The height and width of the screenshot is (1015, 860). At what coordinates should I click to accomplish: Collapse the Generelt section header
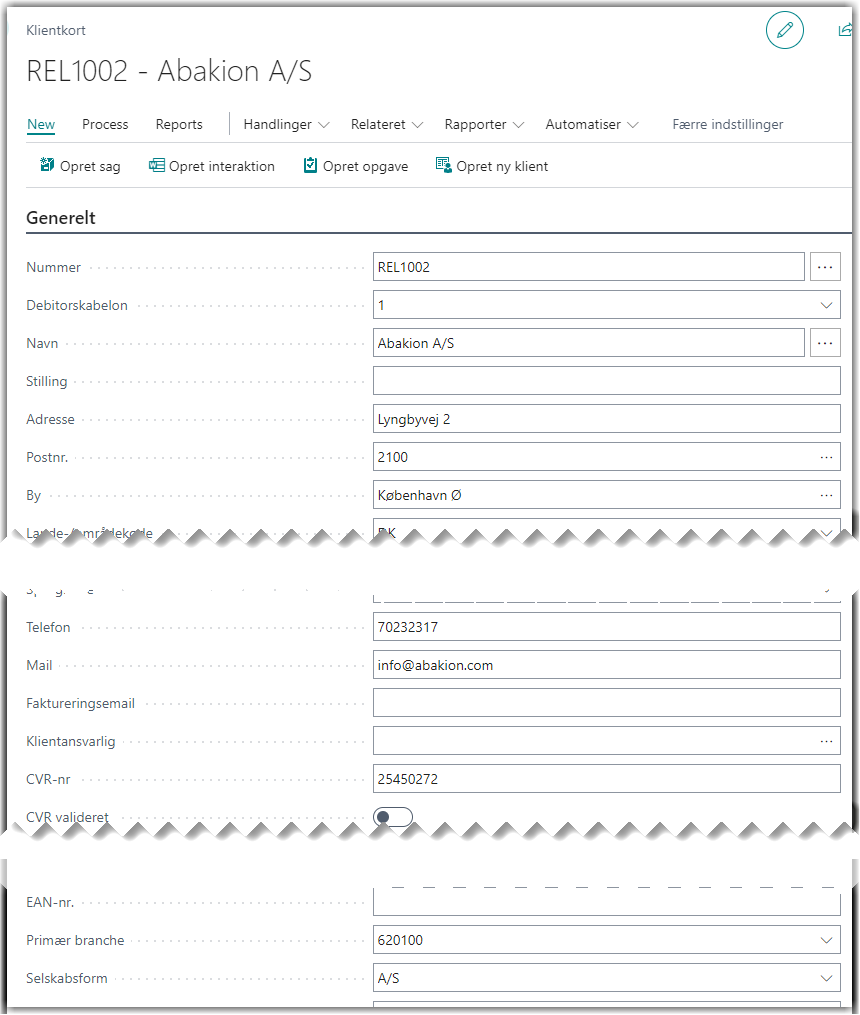click(x=61, y=218)
